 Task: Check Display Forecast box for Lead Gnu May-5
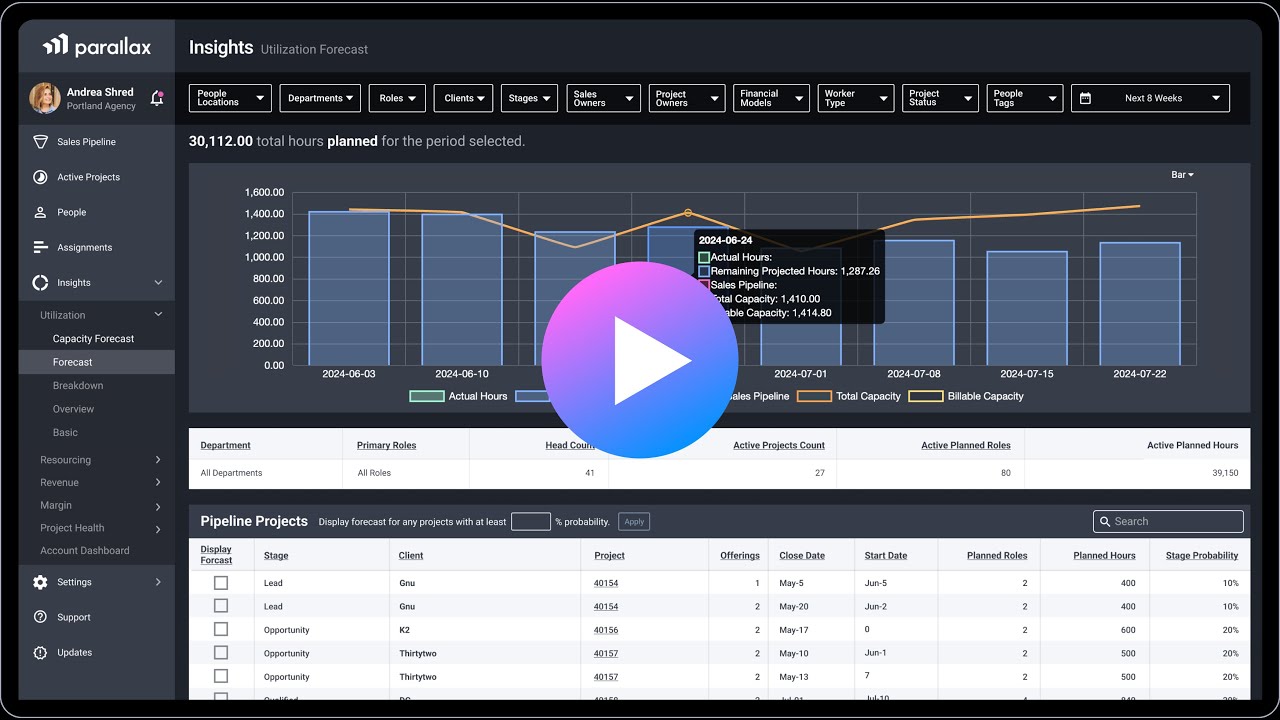(x=221, y=583)
